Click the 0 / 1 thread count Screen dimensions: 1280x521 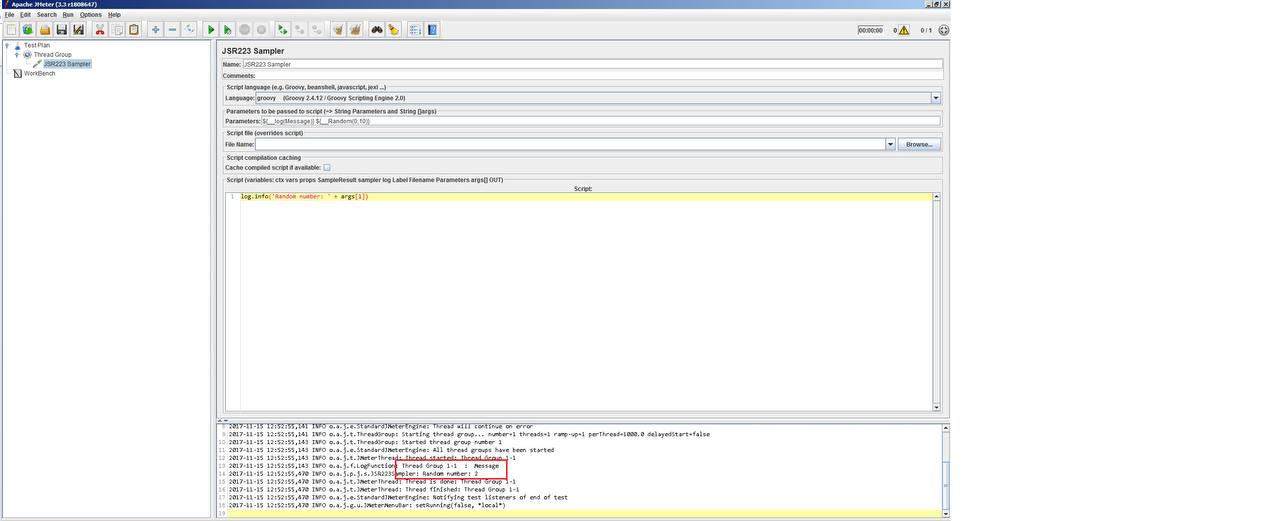[926, 30]
